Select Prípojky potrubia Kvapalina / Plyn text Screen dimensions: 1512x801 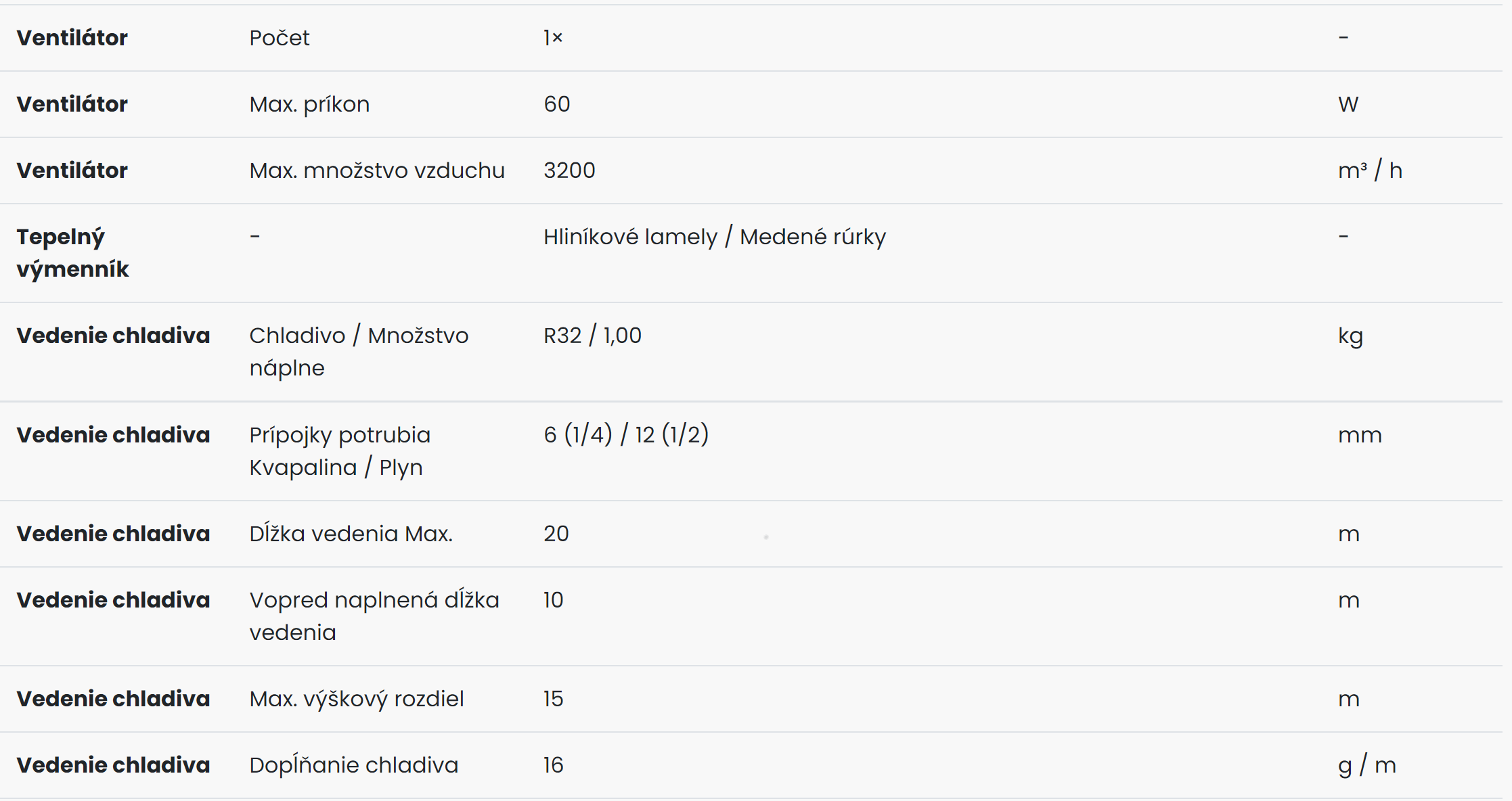click(340, 451)
